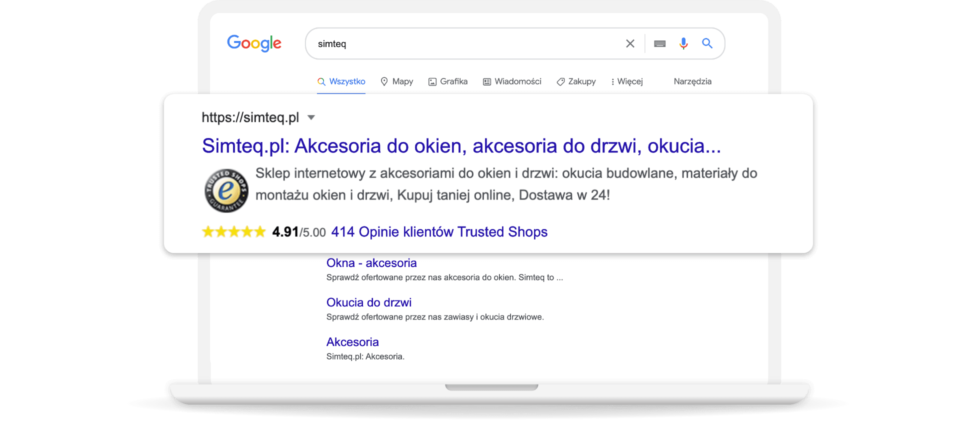
Task: Click the Trusted Shops guarantee badge
Action: (227, 190)
